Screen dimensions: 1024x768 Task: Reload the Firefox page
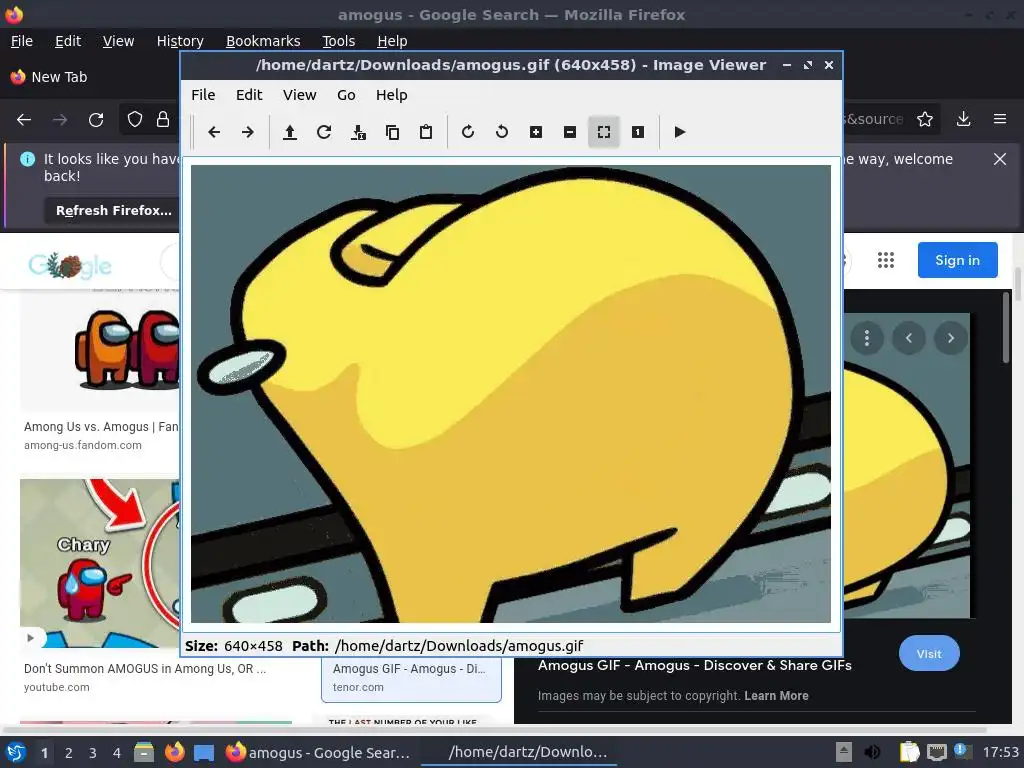(x=96, y=120)
